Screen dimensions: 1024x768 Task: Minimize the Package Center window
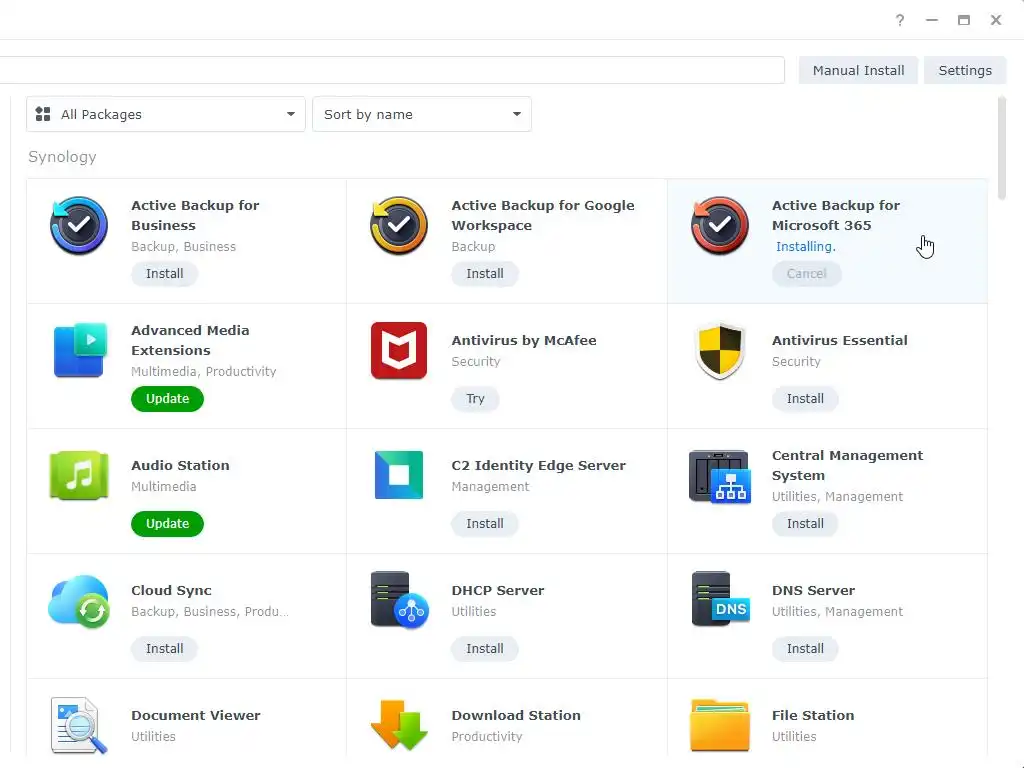click(932, 20)
